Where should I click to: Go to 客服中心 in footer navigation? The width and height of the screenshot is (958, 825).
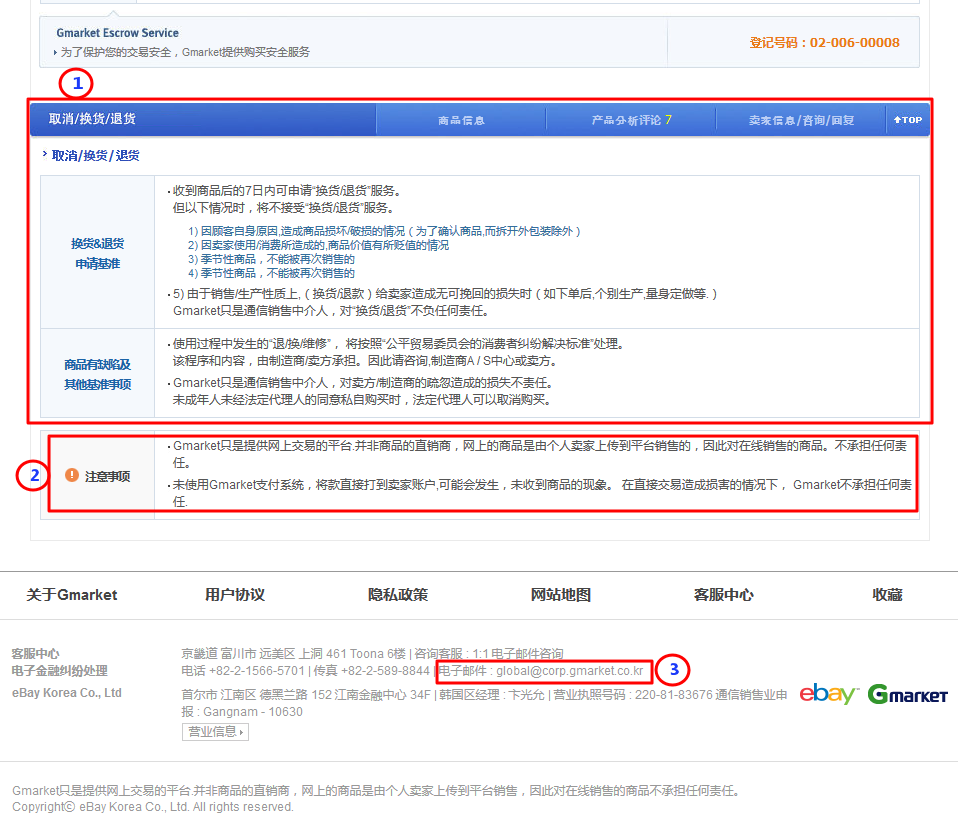pos(723,595)
